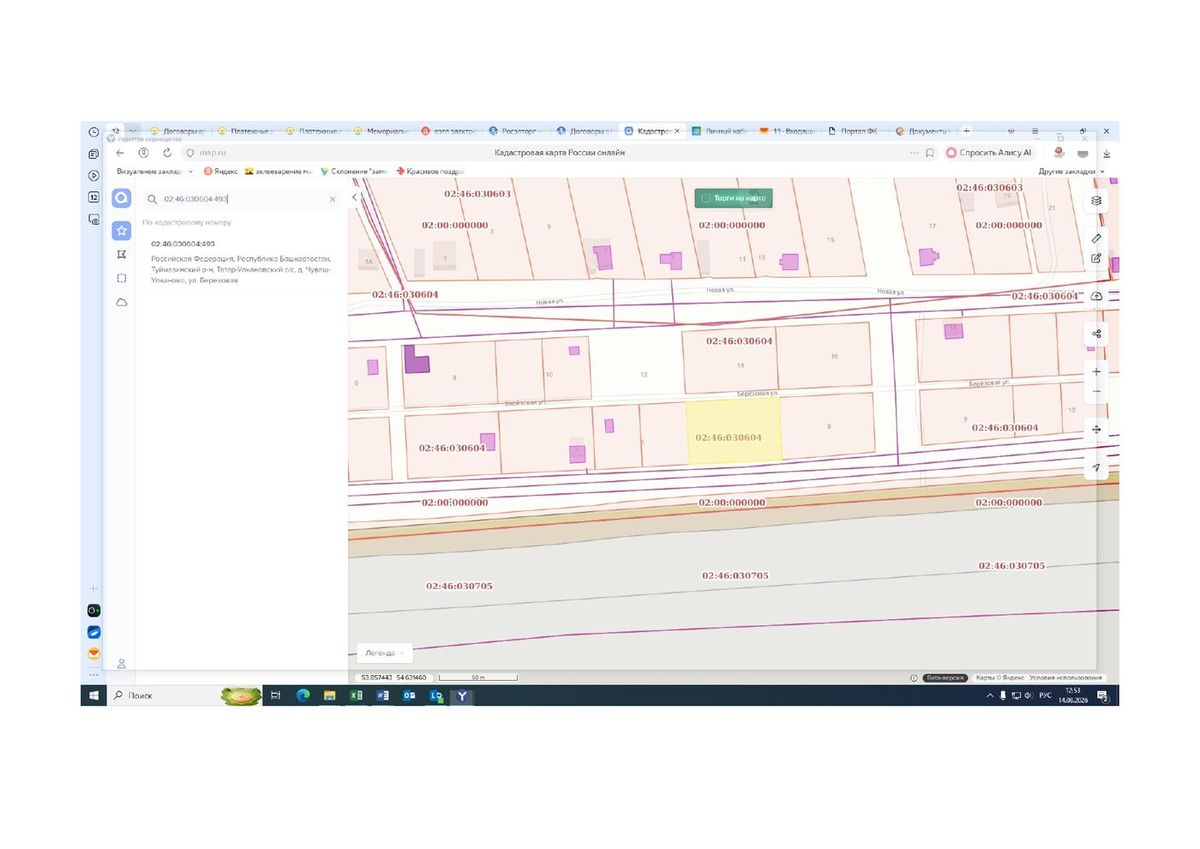The width and height of the screenshot is (1200, 849).
Task: Open Excel from the taskbar
Action: coord(356,695)
